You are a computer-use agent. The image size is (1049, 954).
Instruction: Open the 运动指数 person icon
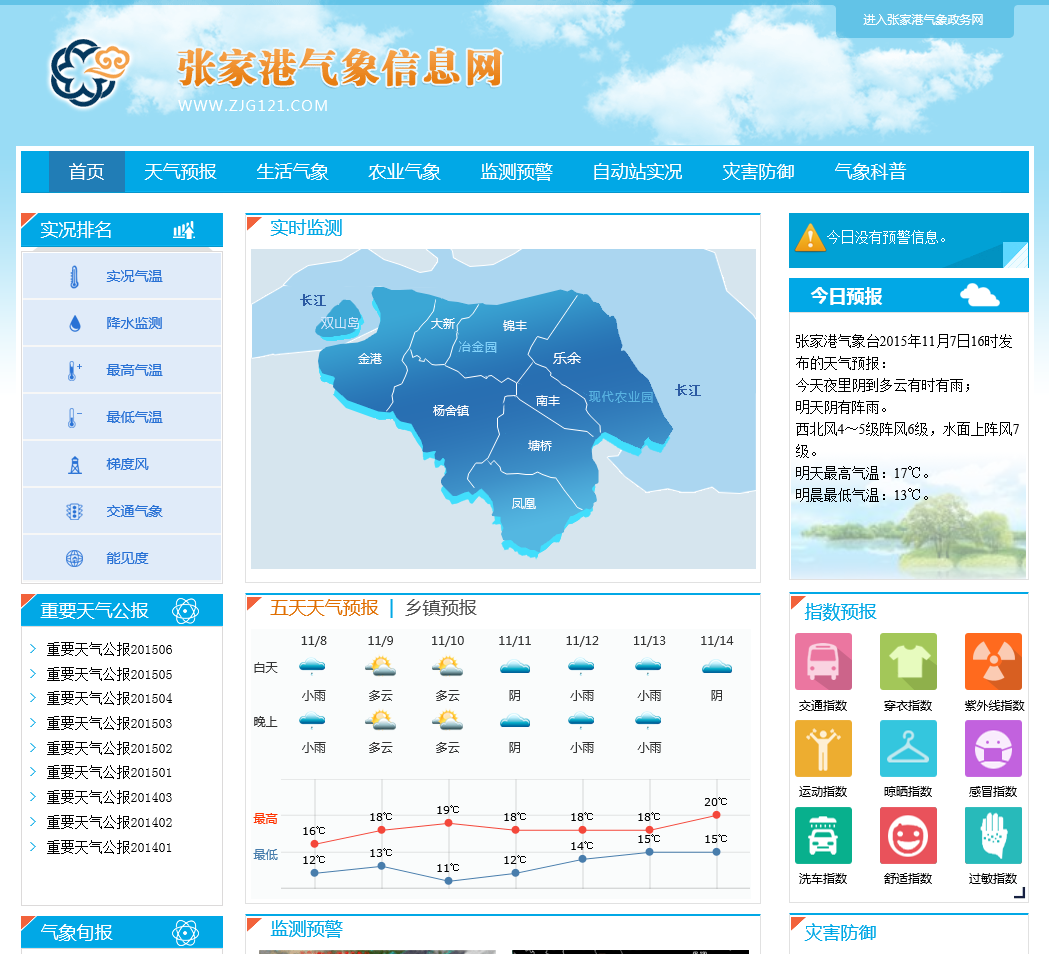[x=823, y=749]
